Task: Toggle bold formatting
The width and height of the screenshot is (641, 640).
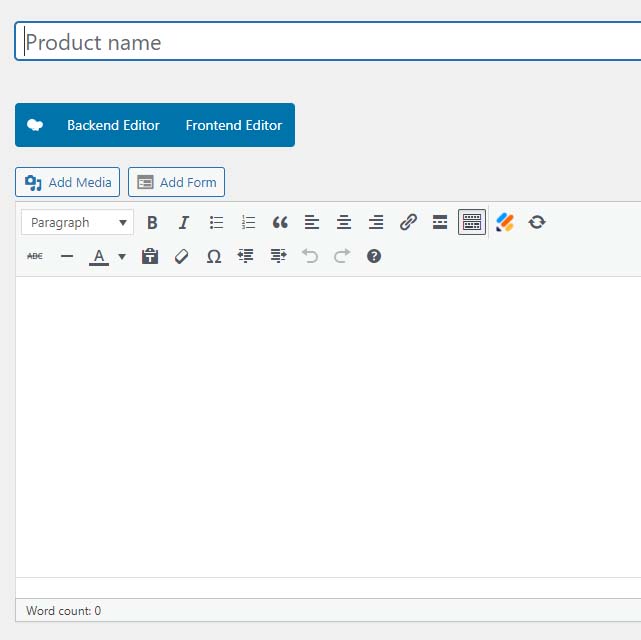Action: 153,223
